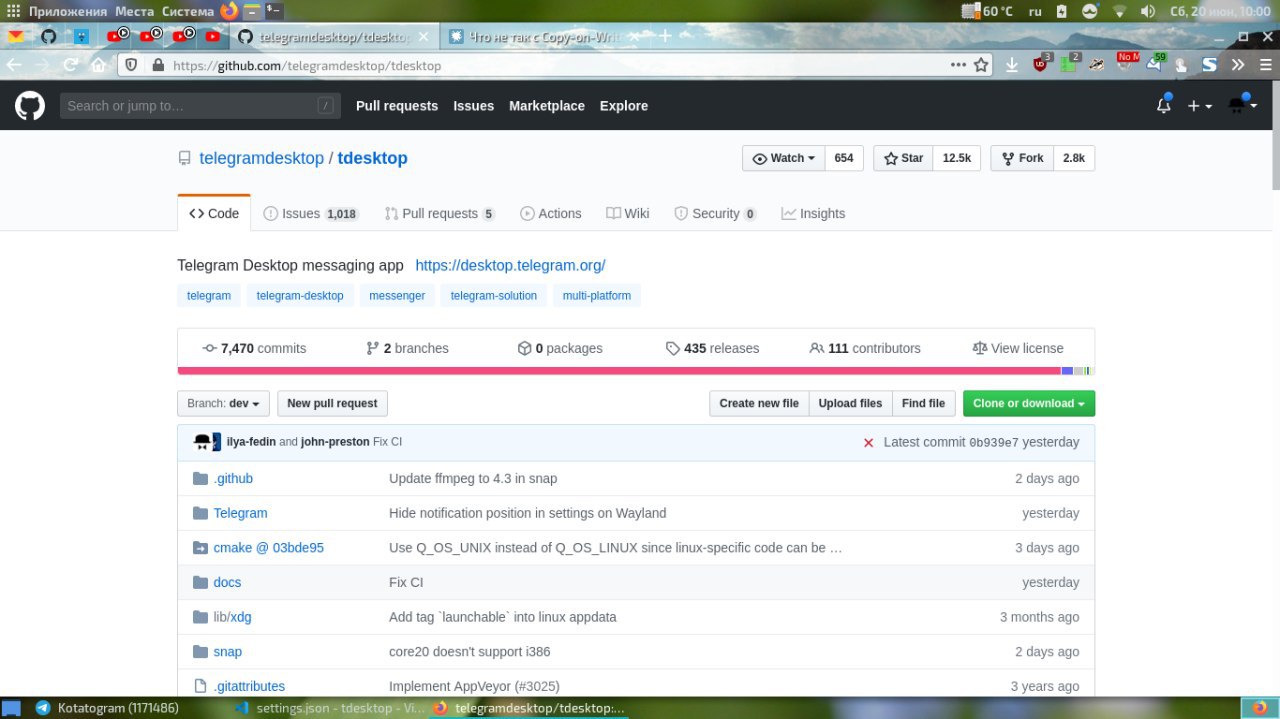Open the 111 contributors list
Screen dimensions: 1280x719
click(x=865, y=348)
